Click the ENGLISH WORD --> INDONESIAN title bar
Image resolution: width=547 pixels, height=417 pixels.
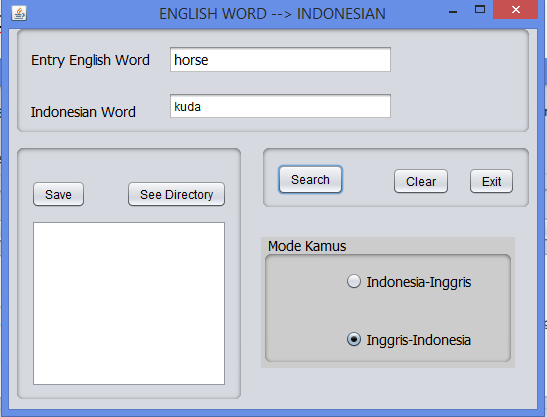tap(272, 14)
